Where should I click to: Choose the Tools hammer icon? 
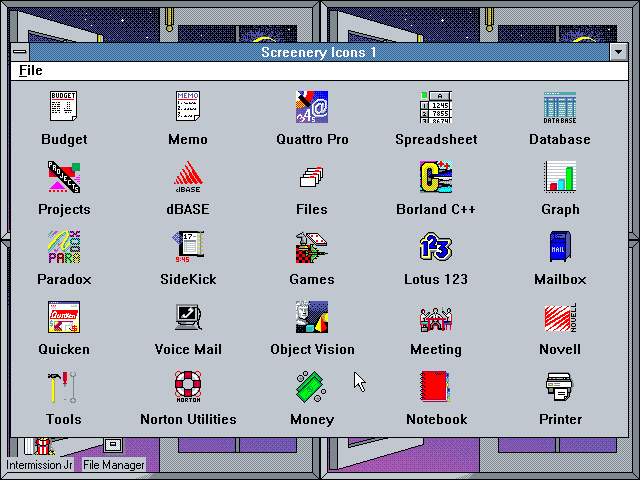62,387
